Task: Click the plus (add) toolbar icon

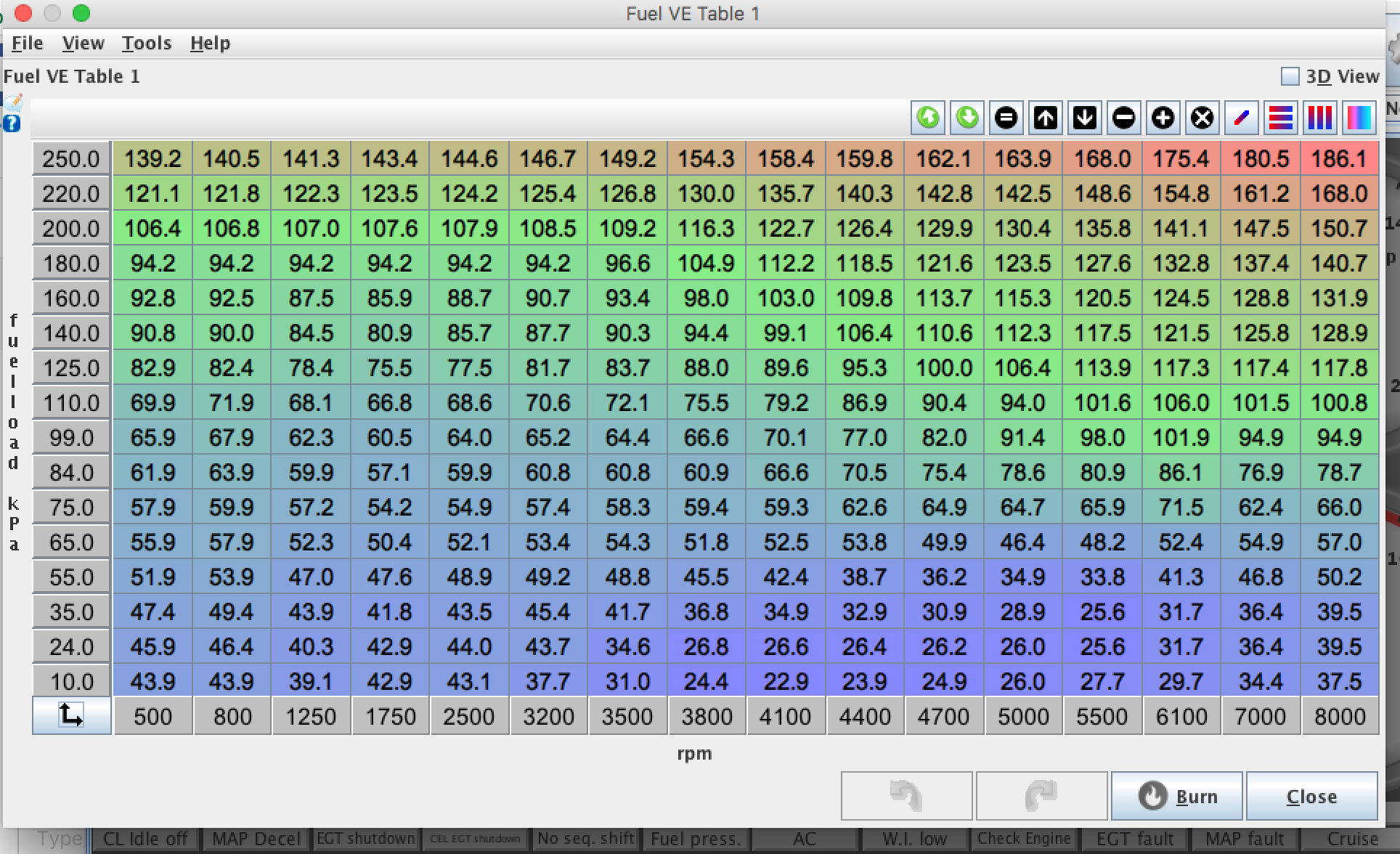Action: point(1163,118)
